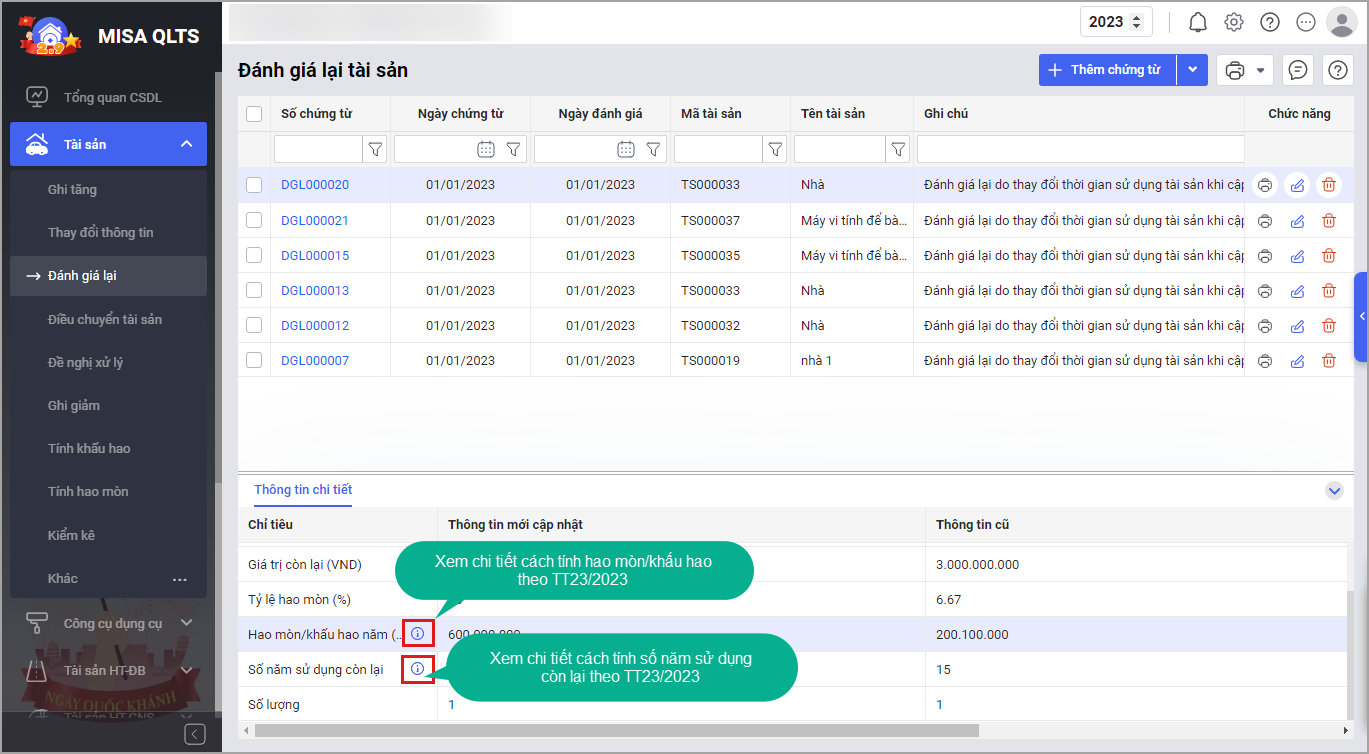Open voucher link DGL000013

coord(315,291)
